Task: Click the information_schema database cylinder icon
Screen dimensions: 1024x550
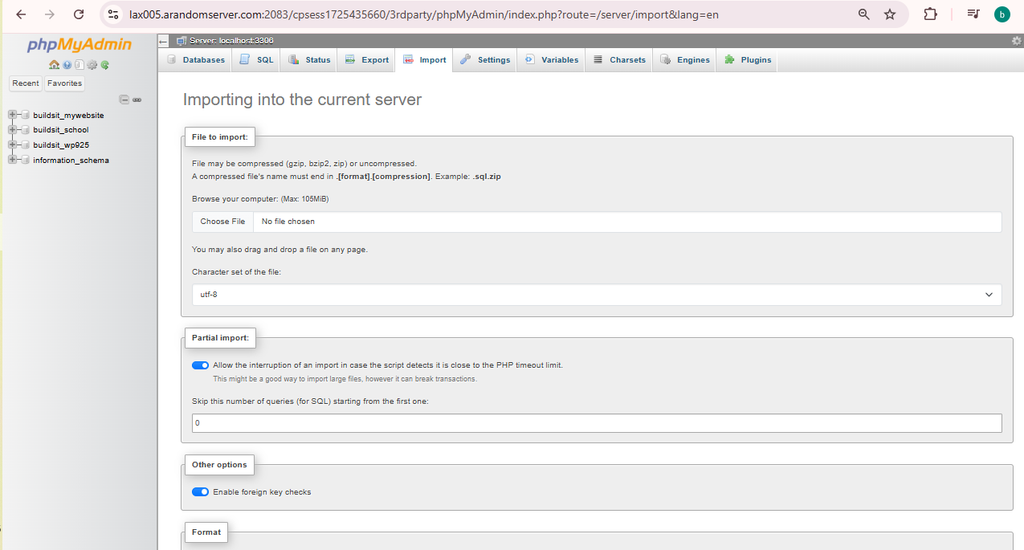Action: (x=25, y=160)
